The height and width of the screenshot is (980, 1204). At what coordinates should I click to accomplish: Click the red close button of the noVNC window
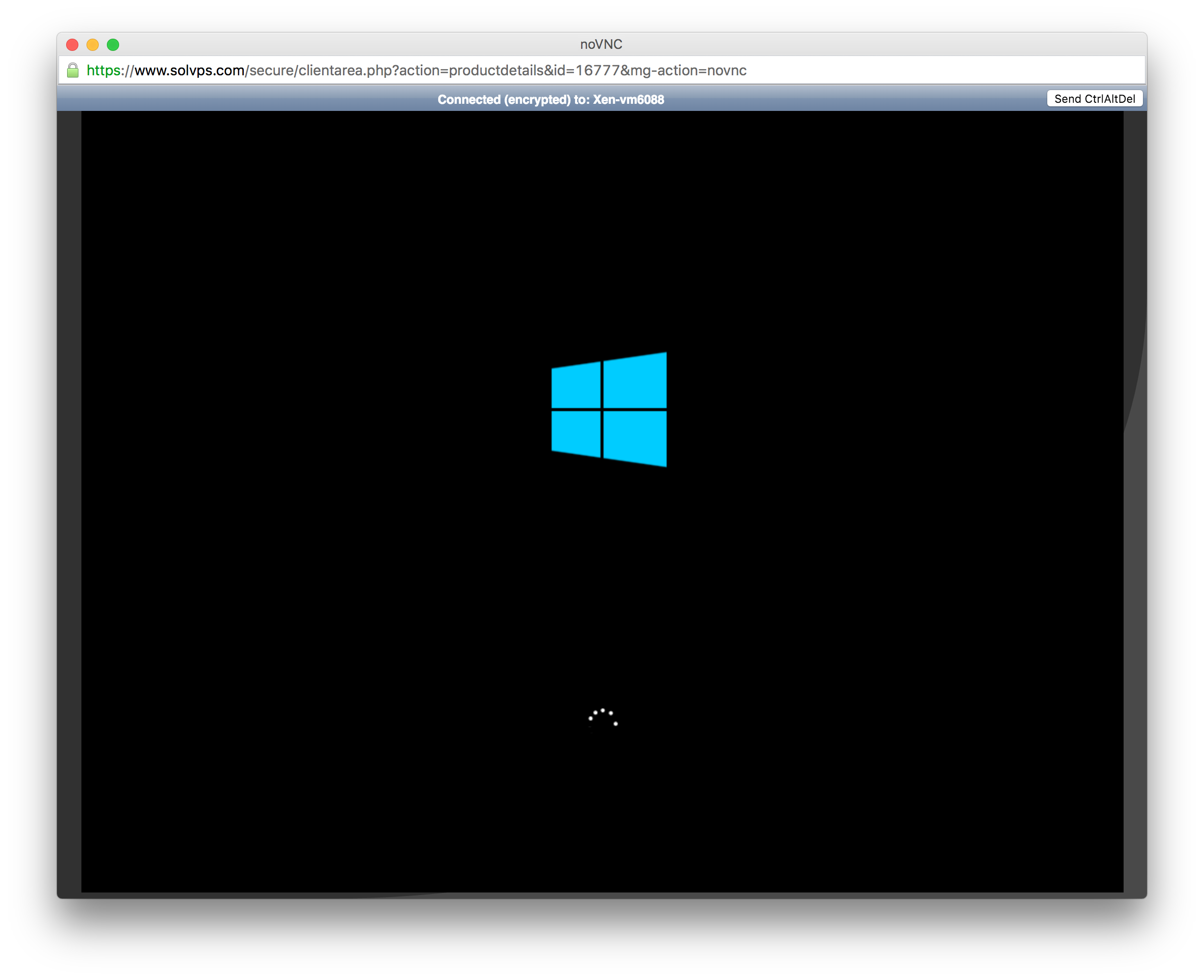point(72,44)
